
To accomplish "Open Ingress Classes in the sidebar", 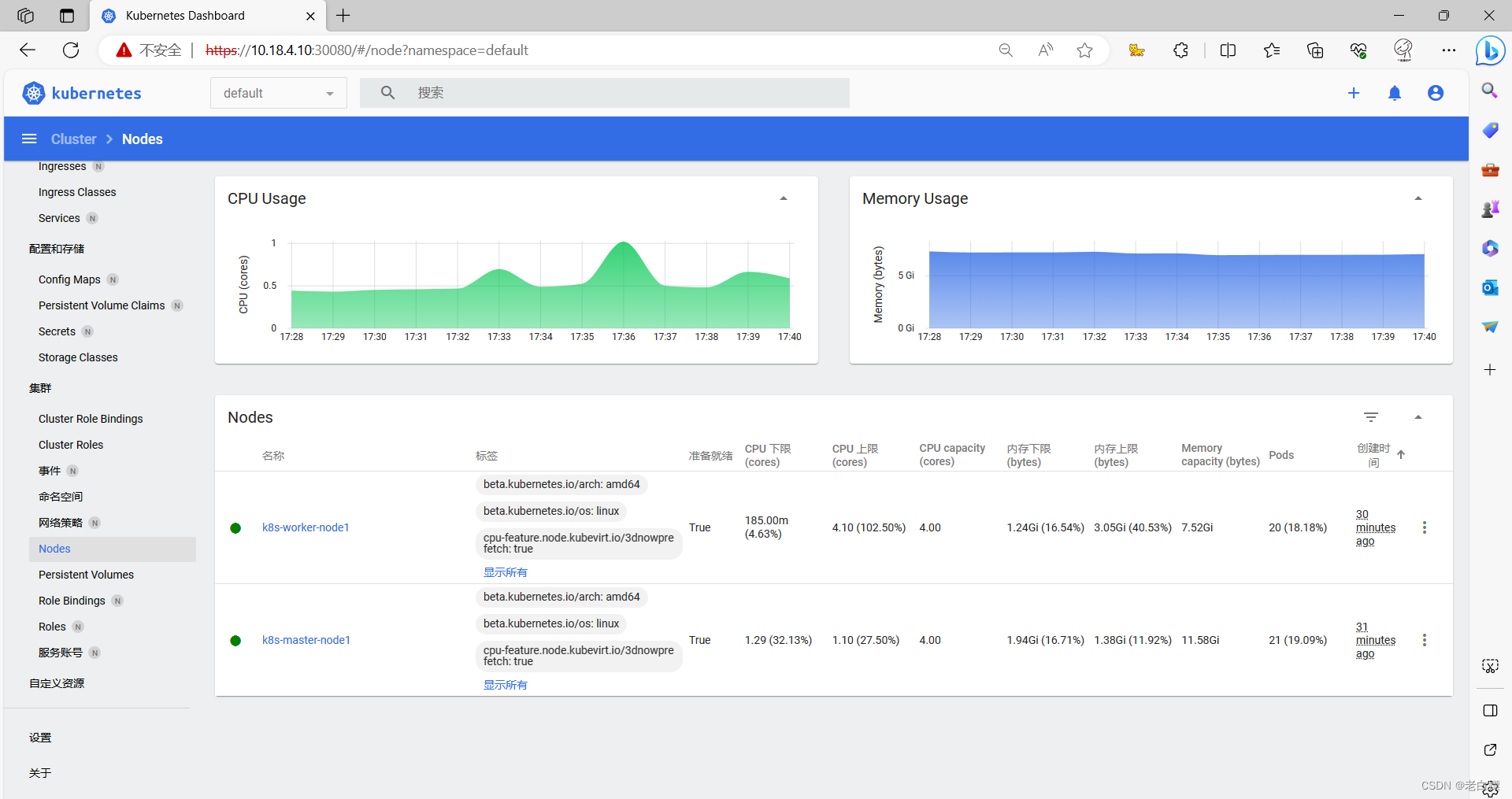I will [x=77, y=192].
